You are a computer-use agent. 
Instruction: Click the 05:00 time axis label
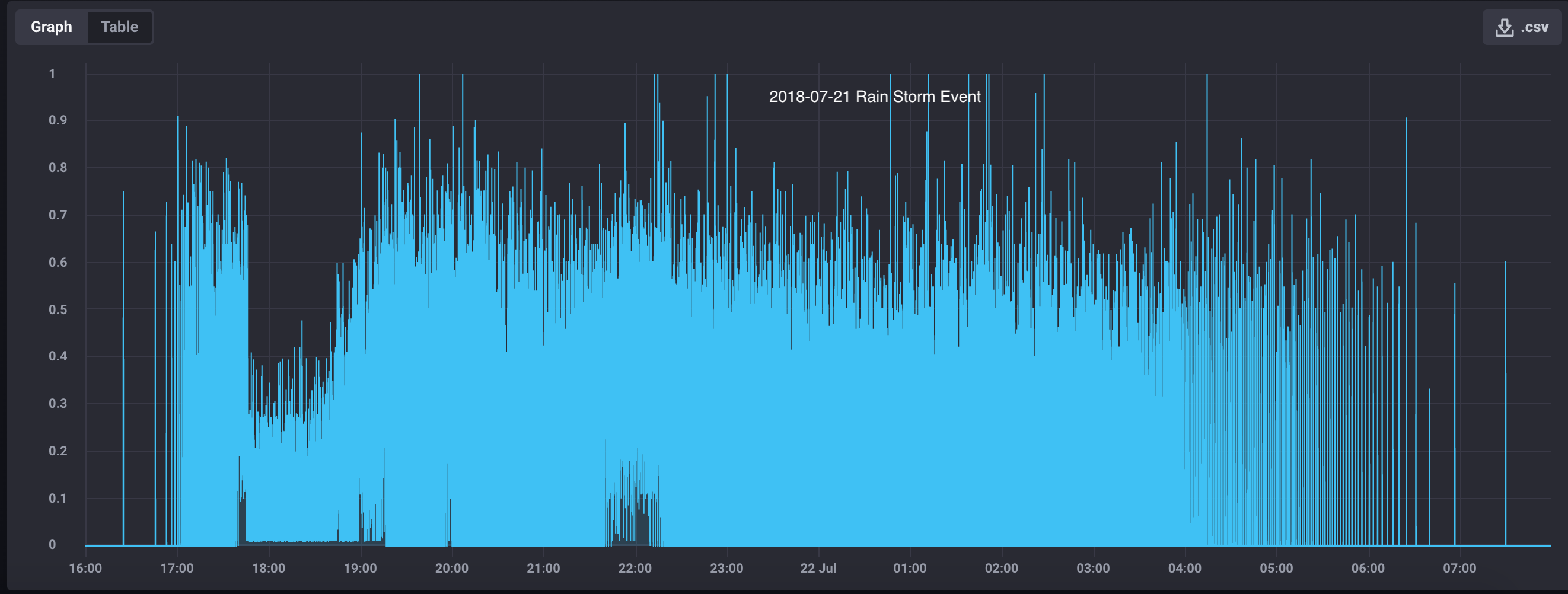[x=1276, y=569]
